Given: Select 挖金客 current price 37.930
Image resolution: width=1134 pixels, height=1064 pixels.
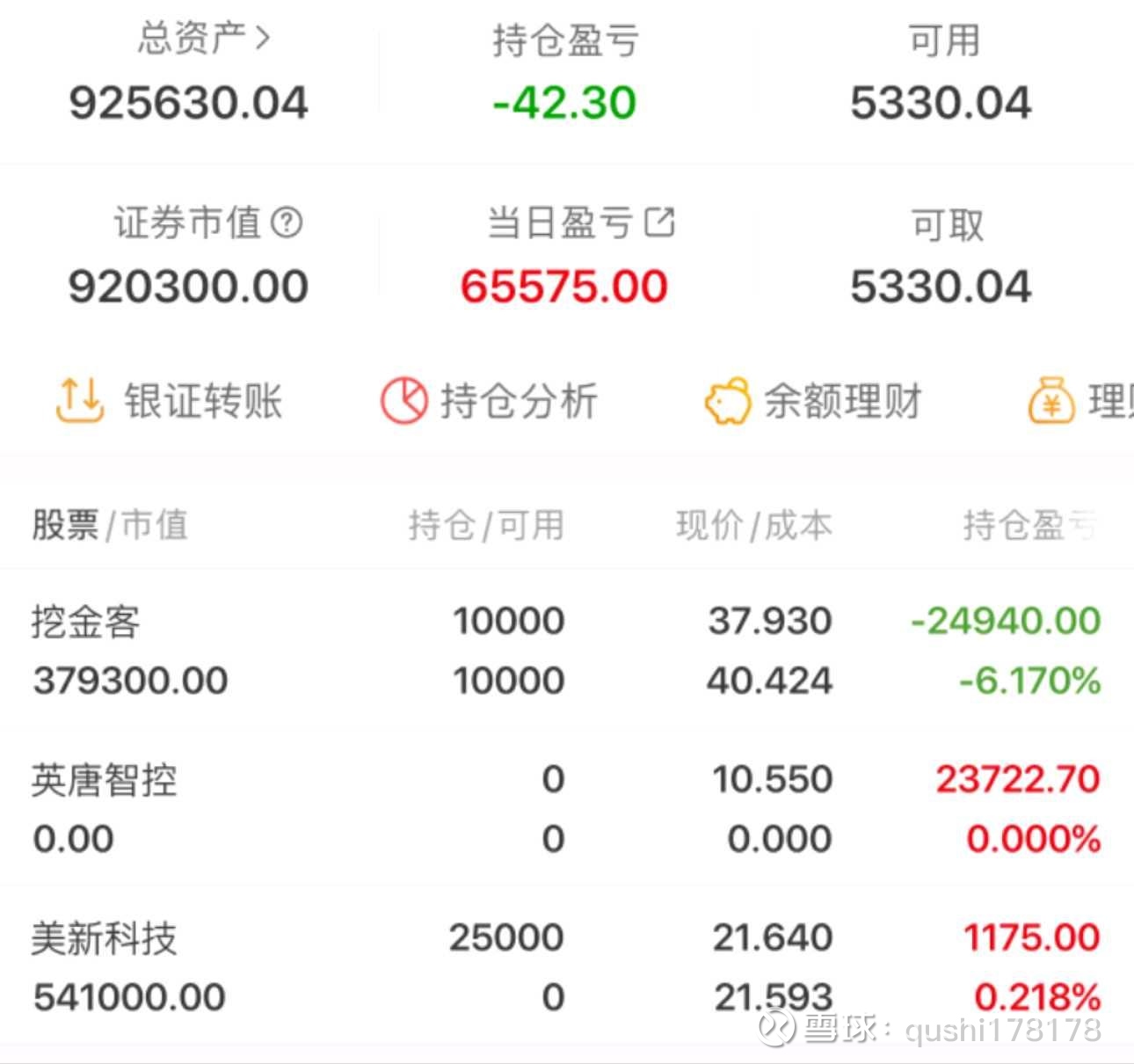Looking at the screenshot, I should [x=770, y=621].
